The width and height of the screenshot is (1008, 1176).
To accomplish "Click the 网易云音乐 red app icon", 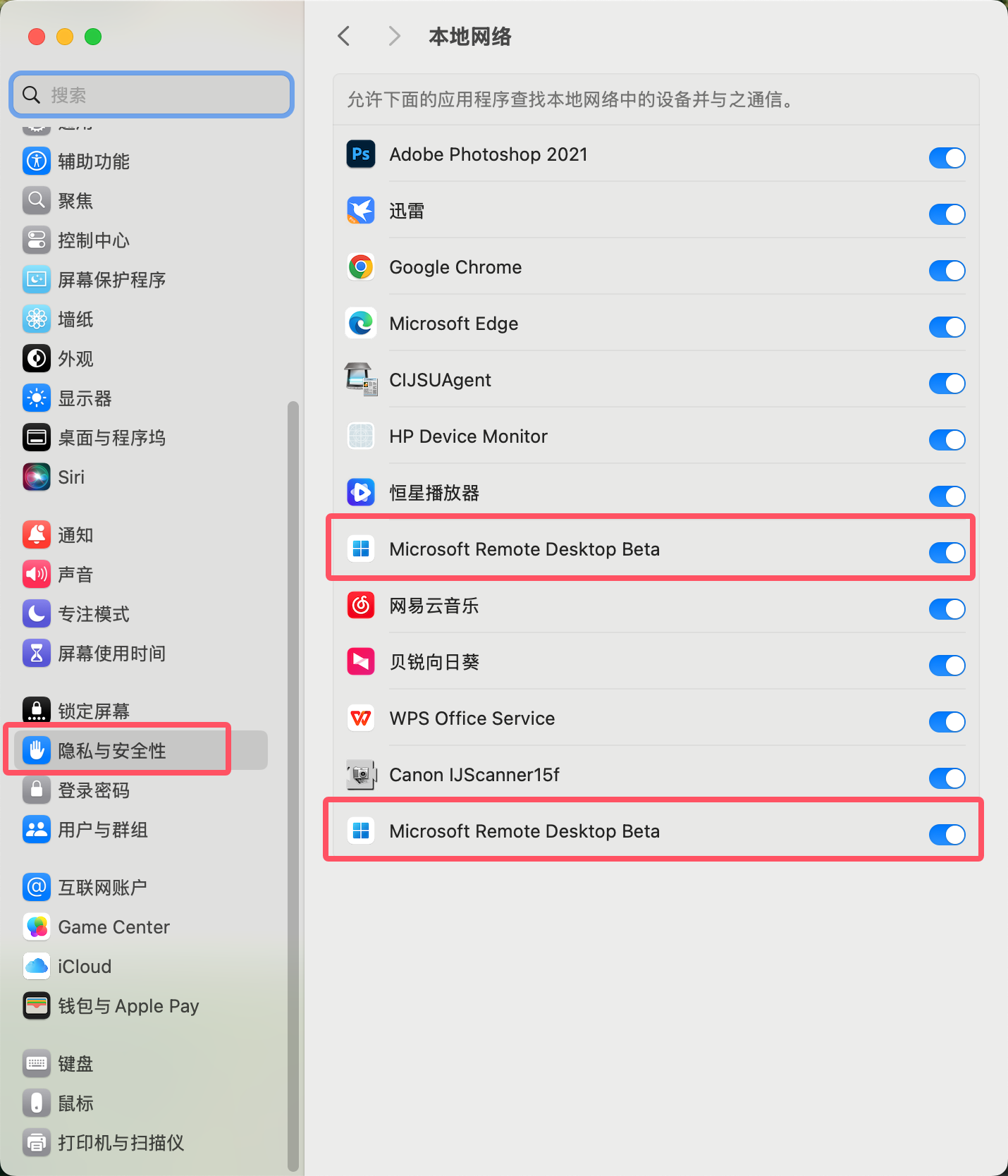I will (x=361, y=606).
